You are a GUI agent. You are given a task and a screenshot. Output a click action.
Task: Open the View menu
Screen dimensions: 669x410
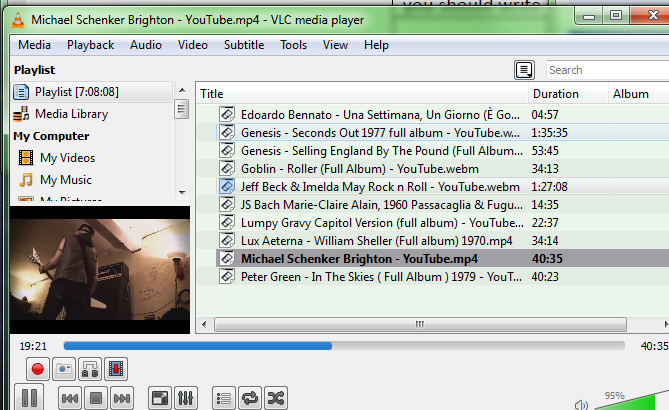tap(335, 45)
